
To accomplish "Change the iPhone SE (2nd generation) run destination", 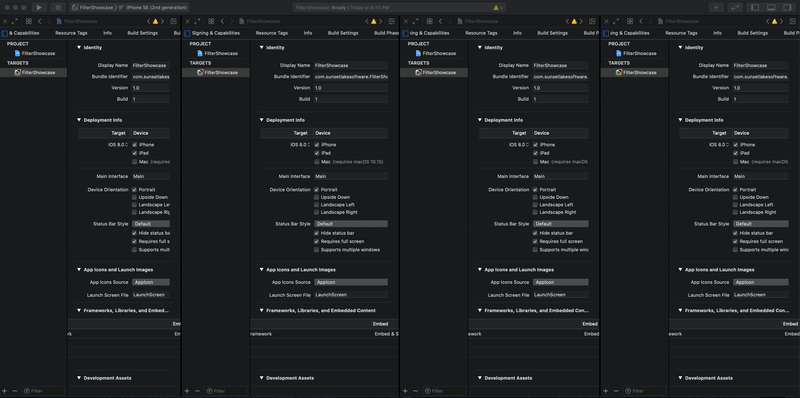I will 153,8.
